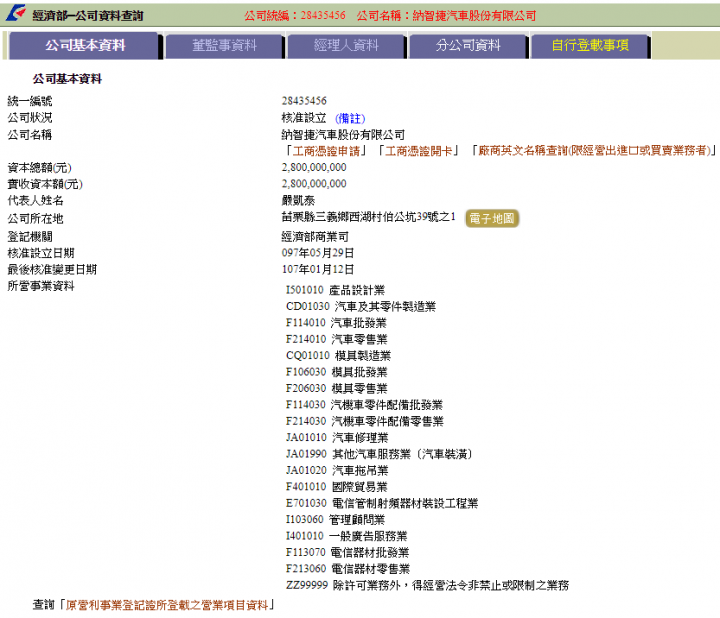The height and width of the screenshot is (618, 720).
Task: Switch to the 董監事資料 tab
Action: click(224, 45)
